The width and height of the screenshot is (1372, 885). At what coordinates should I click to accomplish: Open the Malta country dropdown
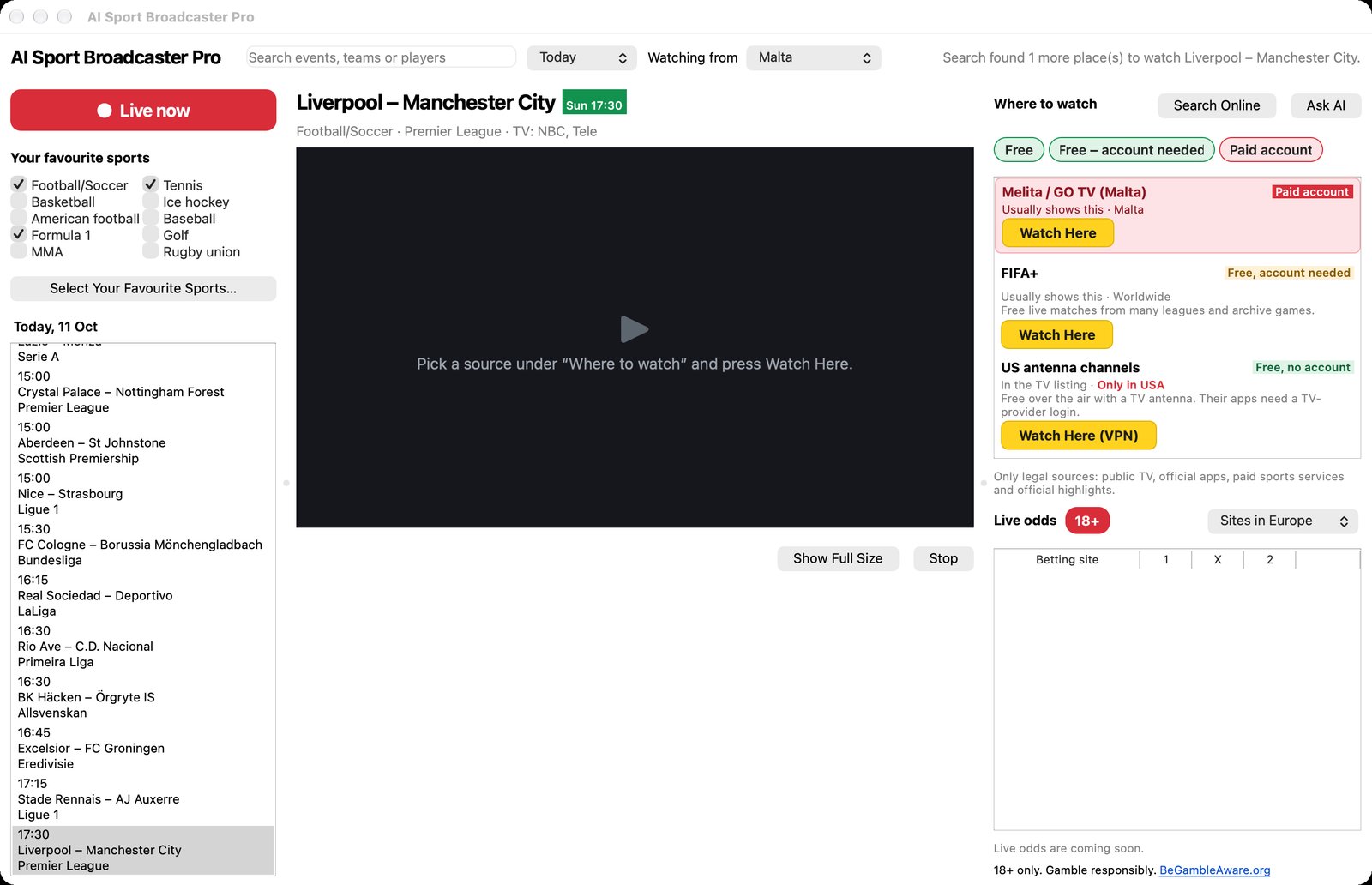[x=814, y=57]
